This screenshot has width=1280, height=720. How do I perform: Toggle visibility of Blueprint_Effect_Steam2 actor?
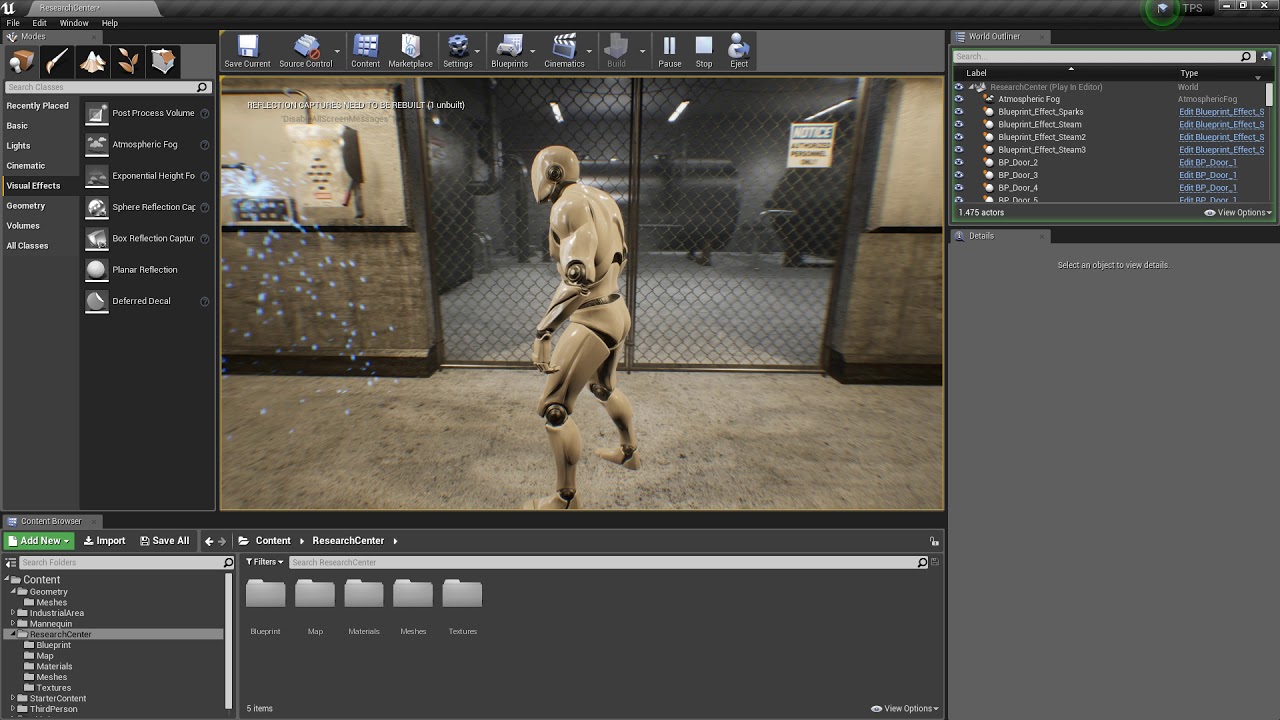tap(959, 137)
